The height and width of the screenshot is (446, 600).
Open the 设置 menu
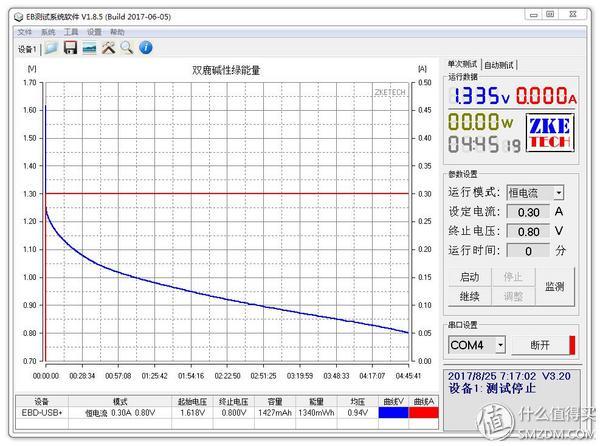pyautogui.click(x=94, y=32)
